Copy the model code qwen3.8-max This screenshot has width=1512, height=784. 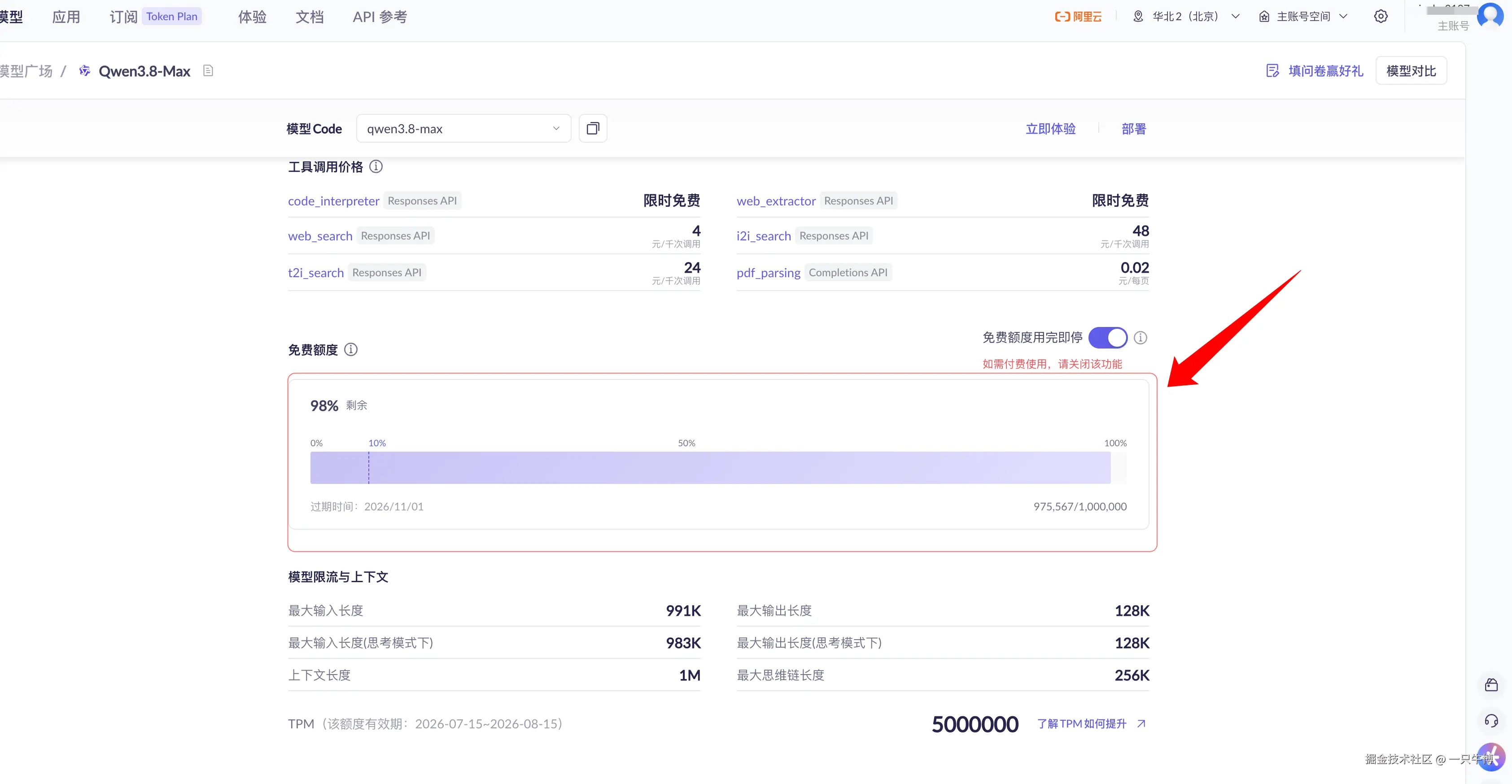coord(593,129)
